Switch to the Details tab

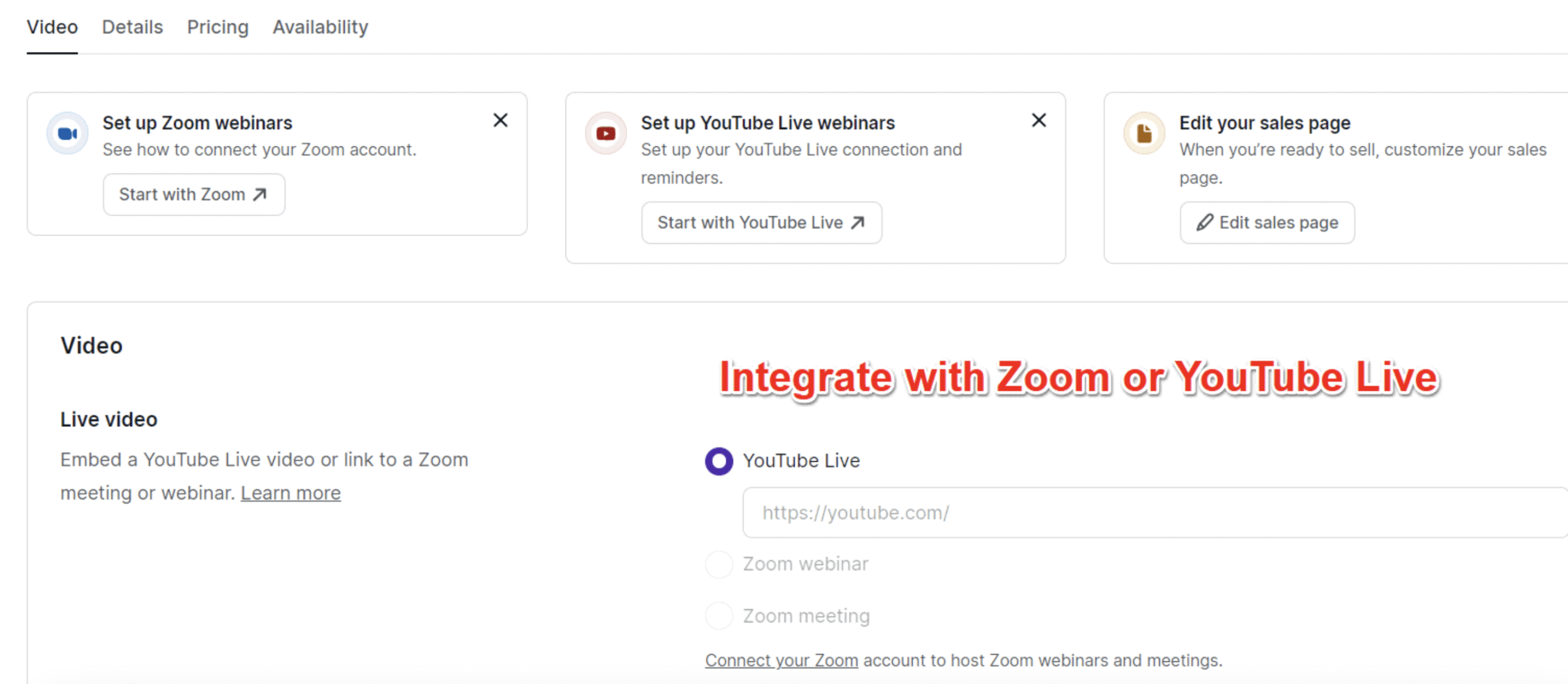(x=132, y=27)
